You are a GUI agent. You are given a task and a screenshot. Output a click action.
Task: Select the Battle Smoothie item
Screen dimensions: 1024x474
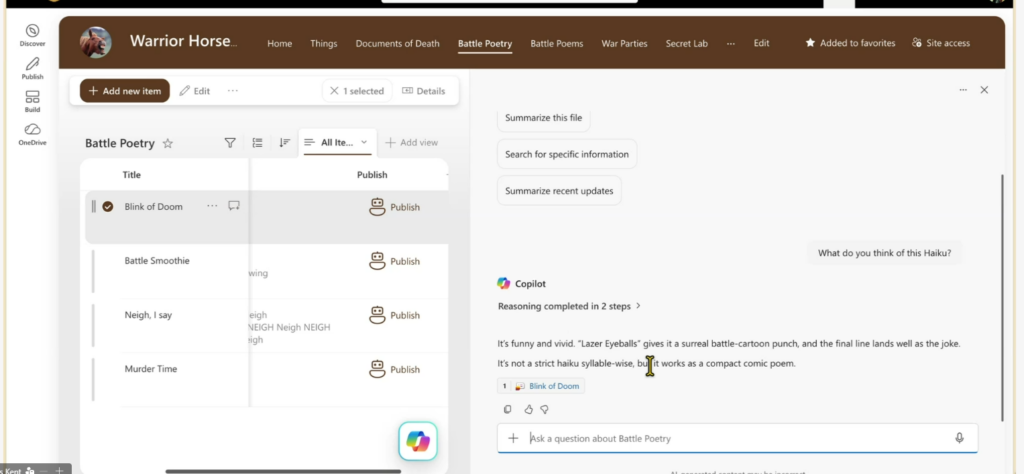157,261
